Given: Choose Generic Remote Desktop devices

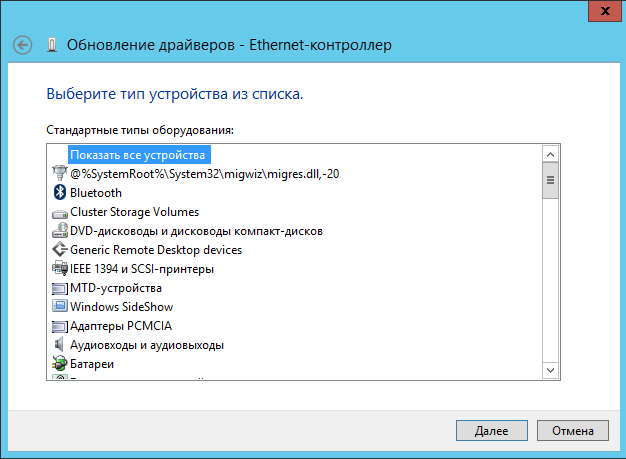Looking at the screenshot, I should pos(155,250).
